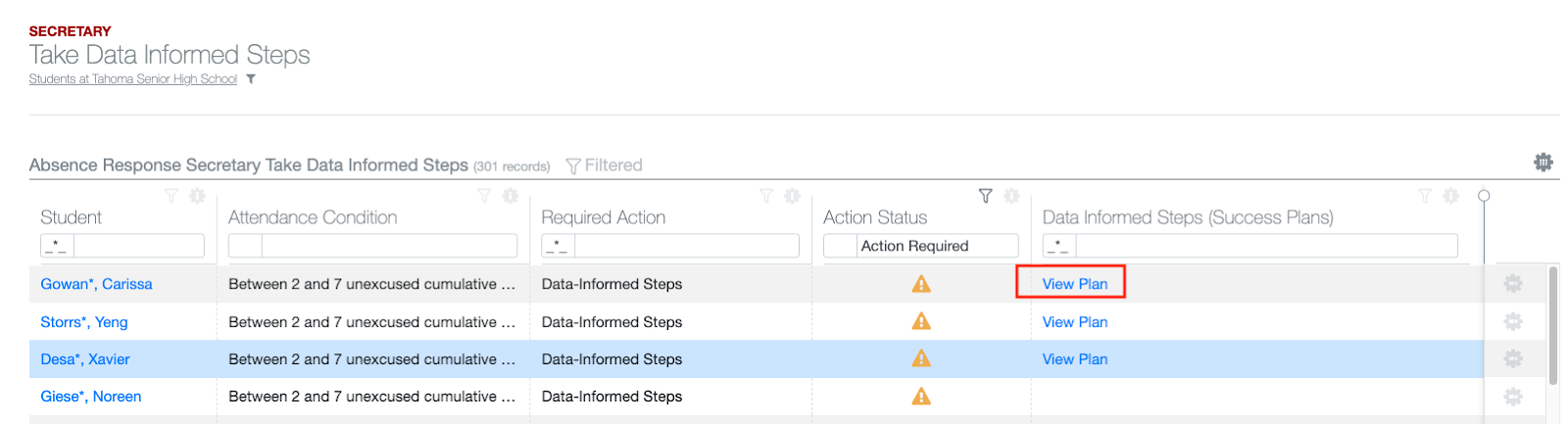The image size is (1568, 424).
Task: Click the vertical scrollbar on the table
Action: 1552,325
